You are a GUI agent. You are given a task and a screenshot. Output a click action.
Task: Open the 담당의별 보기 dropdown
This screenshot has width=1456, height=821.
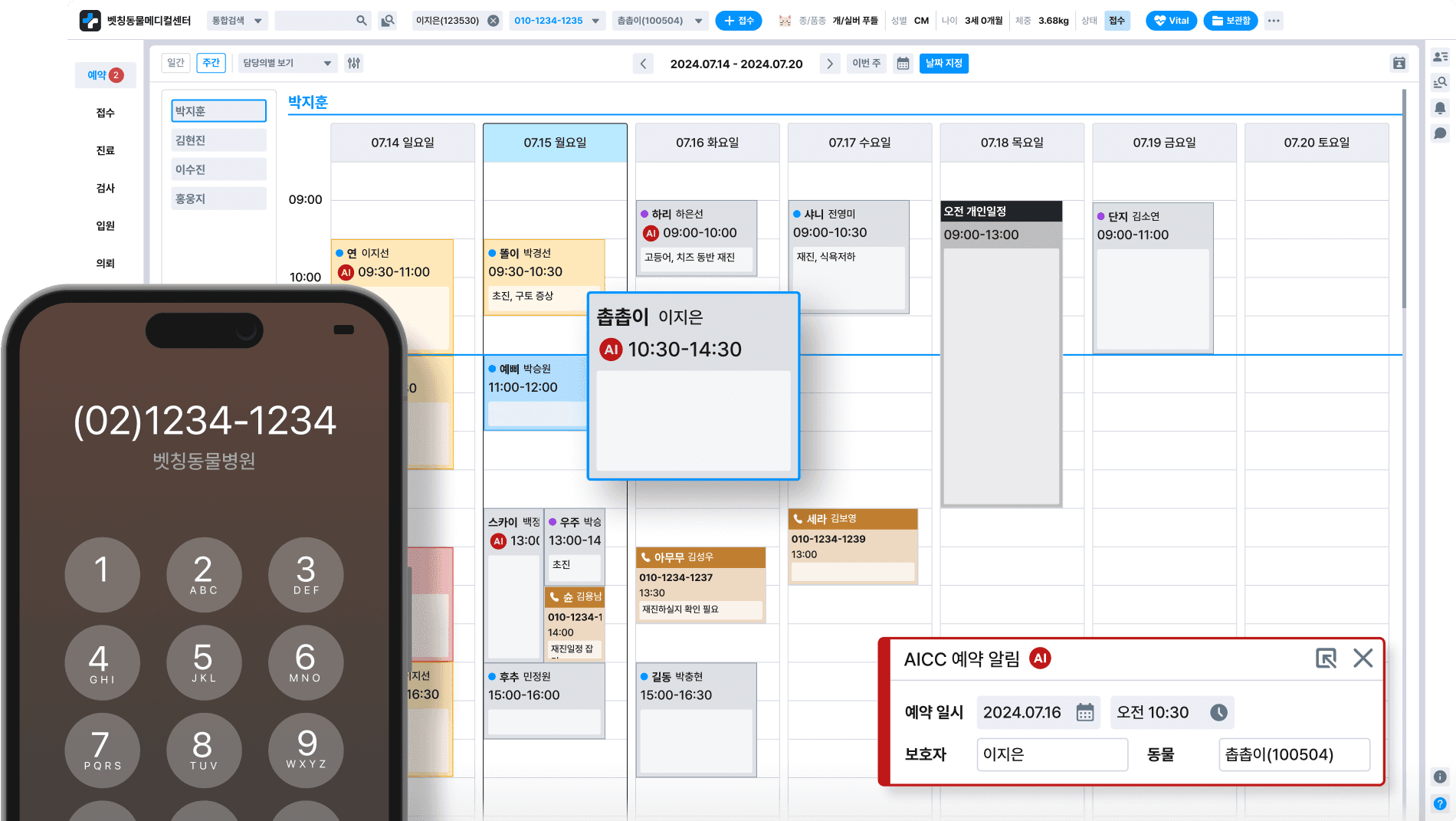287,63
